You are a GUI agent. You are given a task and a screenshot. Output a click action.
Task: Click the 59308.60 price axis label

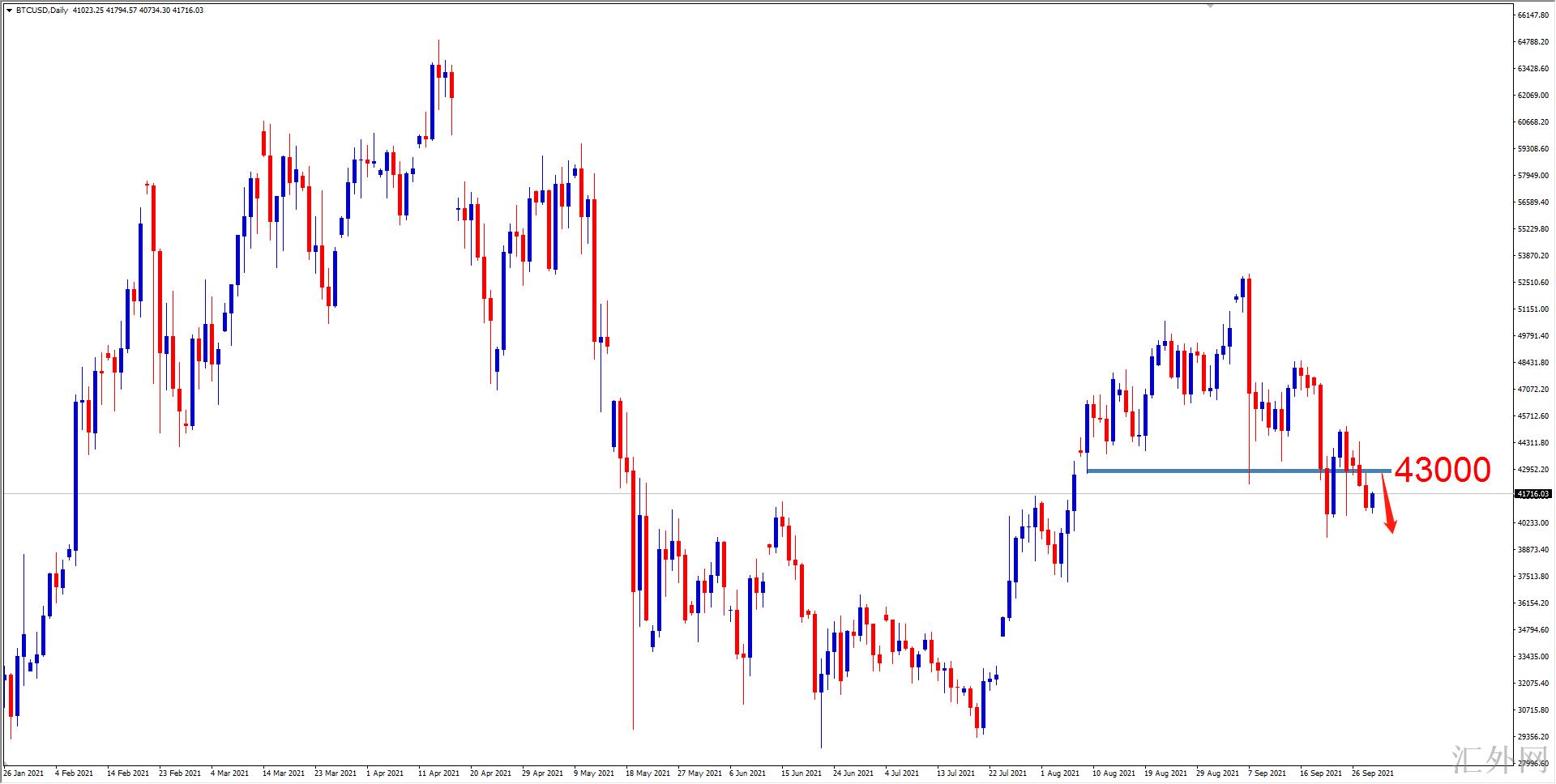coord(1533,149)
